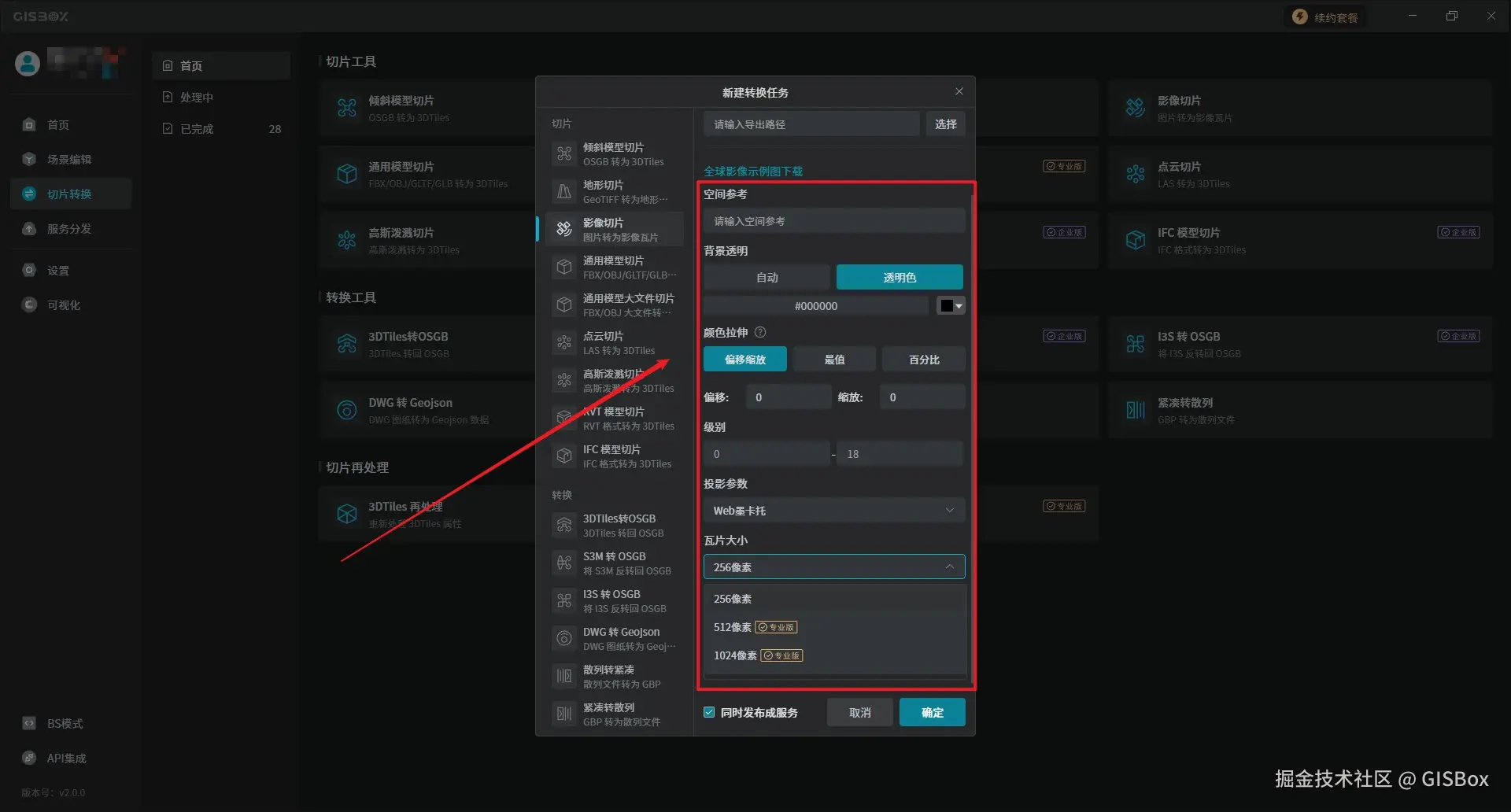Click the 请输入空间参考 input field

click(834, 221)
